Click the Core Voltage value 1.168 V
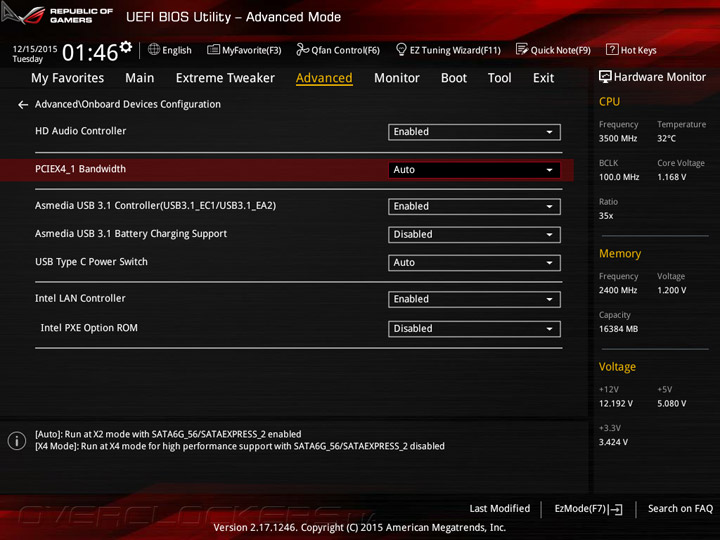Image resolution: width=720 pixels, height=540 pixels. (x=671, y=177)
